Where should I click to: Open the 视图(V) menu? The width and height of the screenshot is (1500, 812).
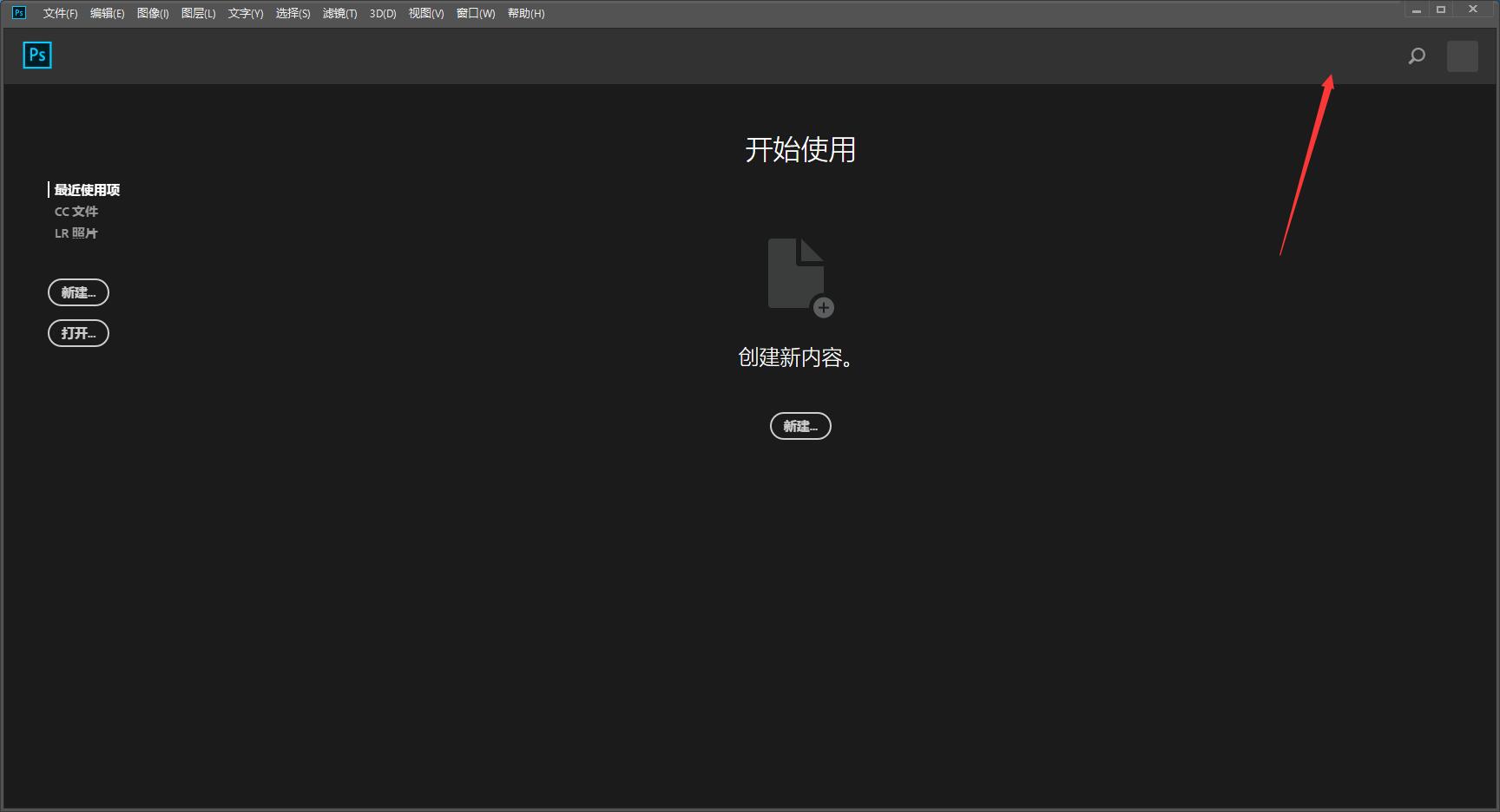[x=424, y=13]
